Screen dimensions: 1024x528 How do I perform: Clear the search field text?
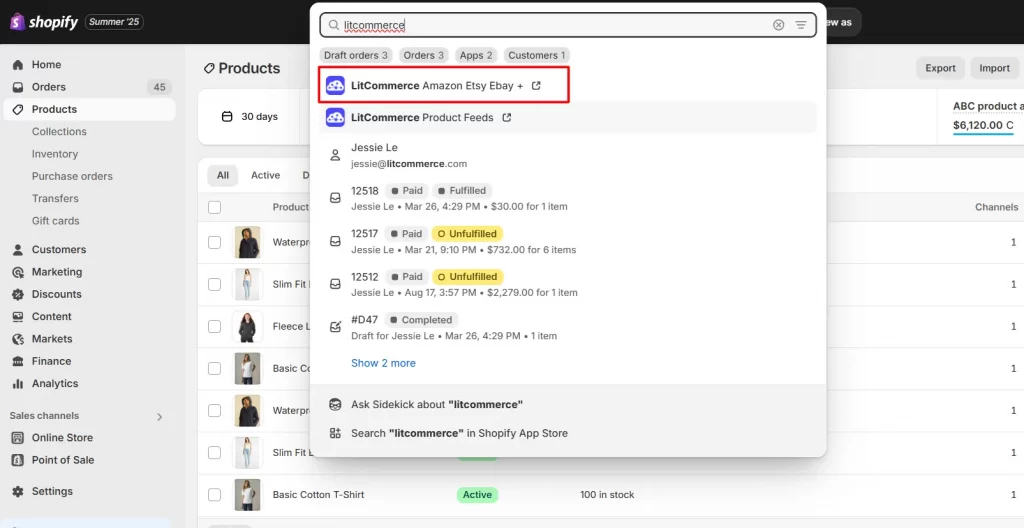click(778, 25)
